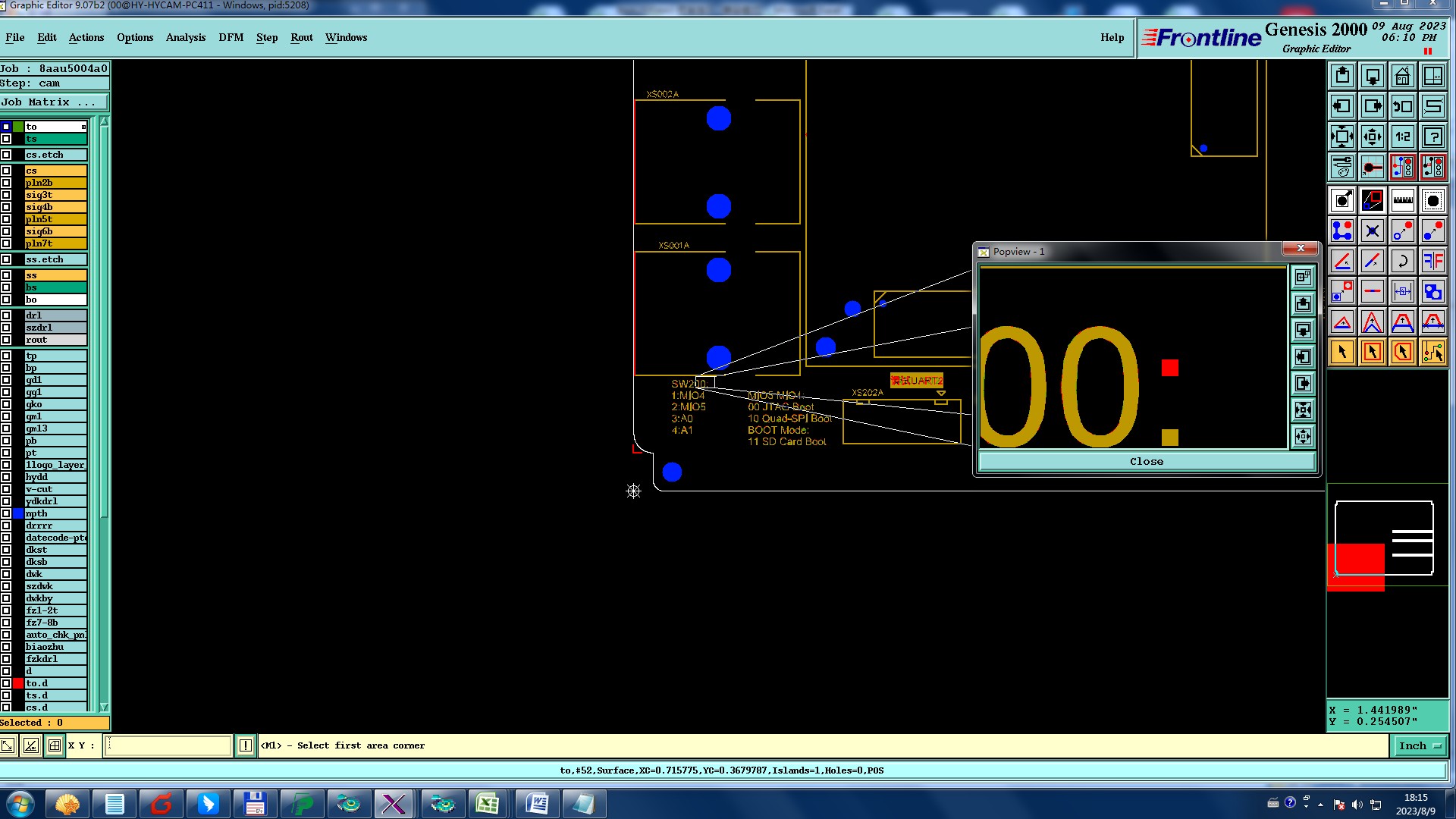1456x819 pixels.
Task: Click the exclamation mark button
Action: pos(246,745)
